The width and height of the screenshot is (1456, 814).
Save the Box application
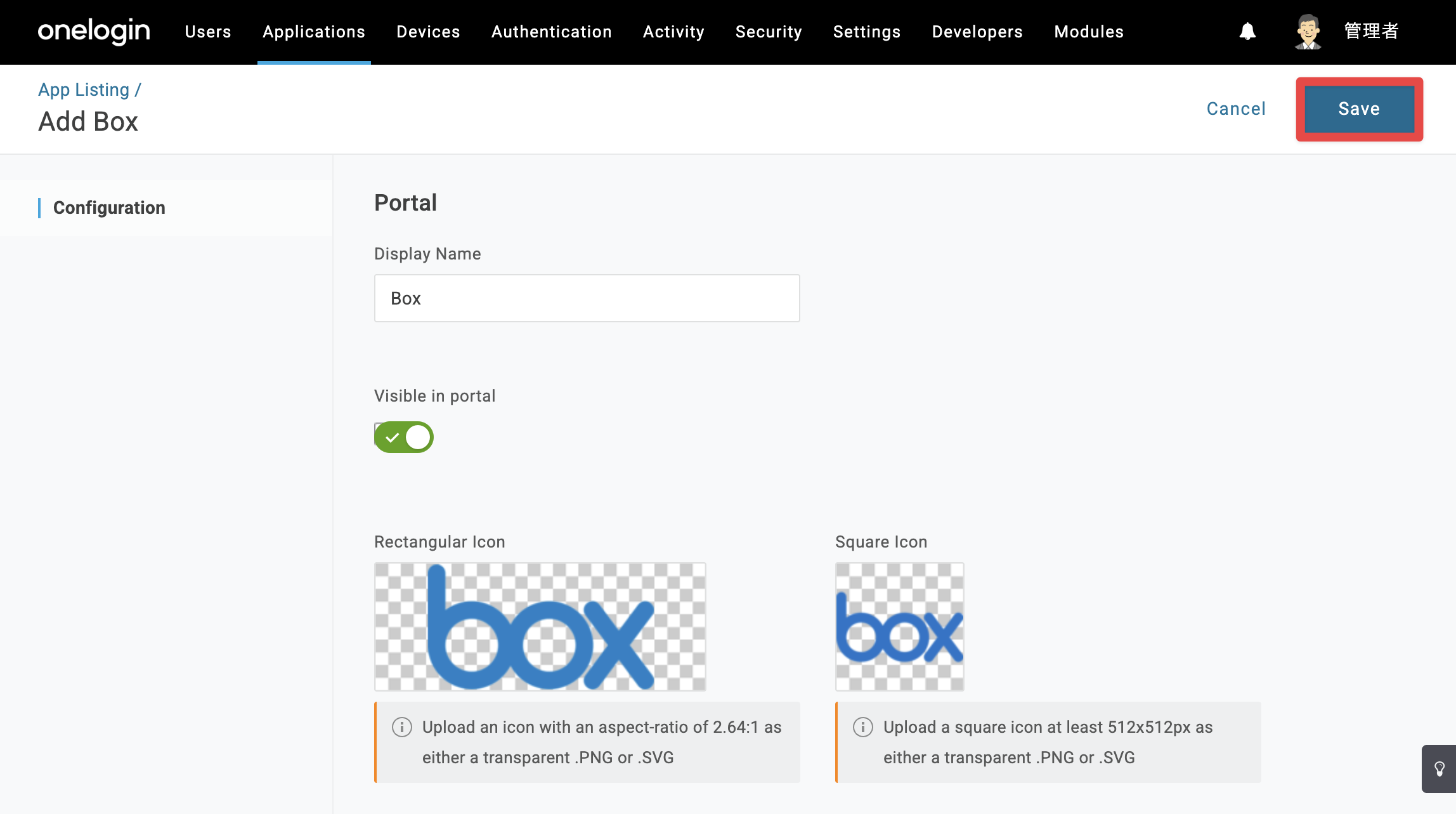(x=1359, y=109)
